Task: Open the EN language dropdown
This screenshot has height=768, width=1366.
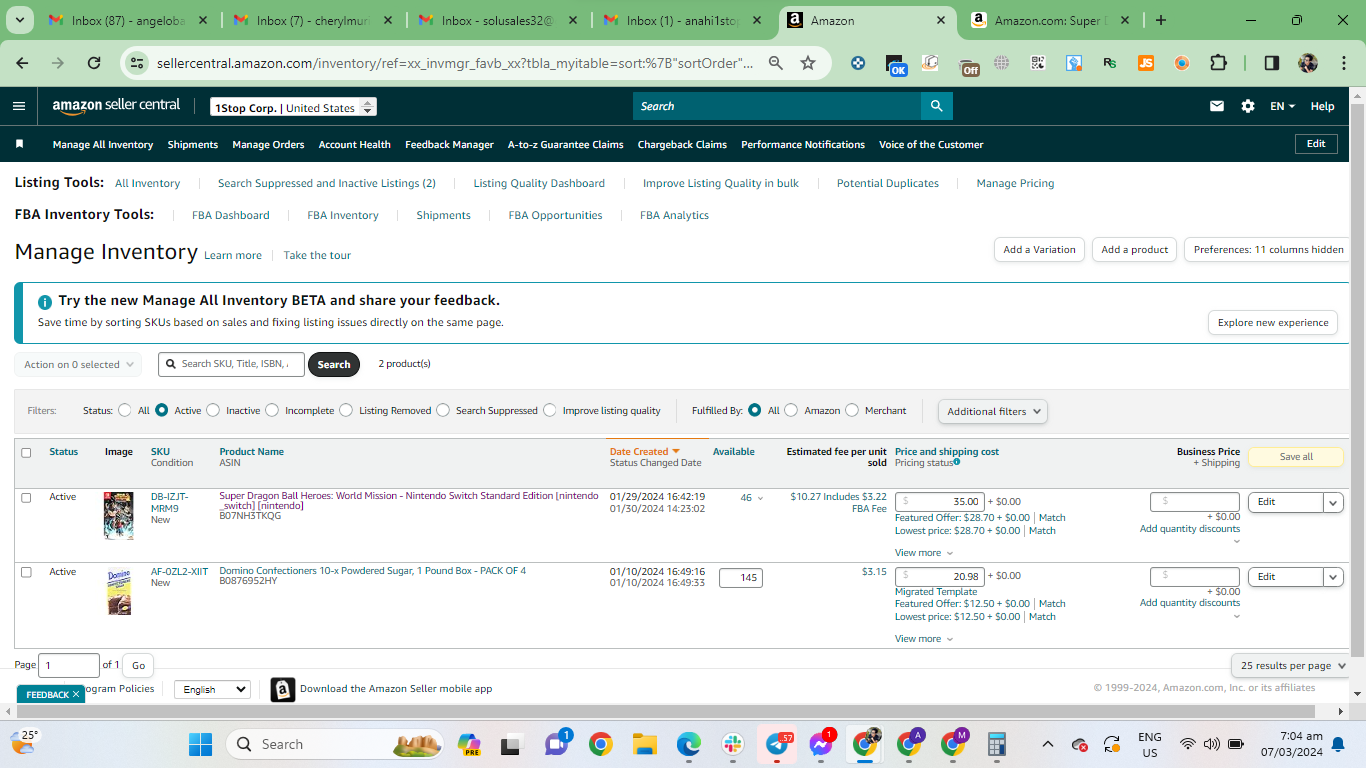Action: (1282, 106)
